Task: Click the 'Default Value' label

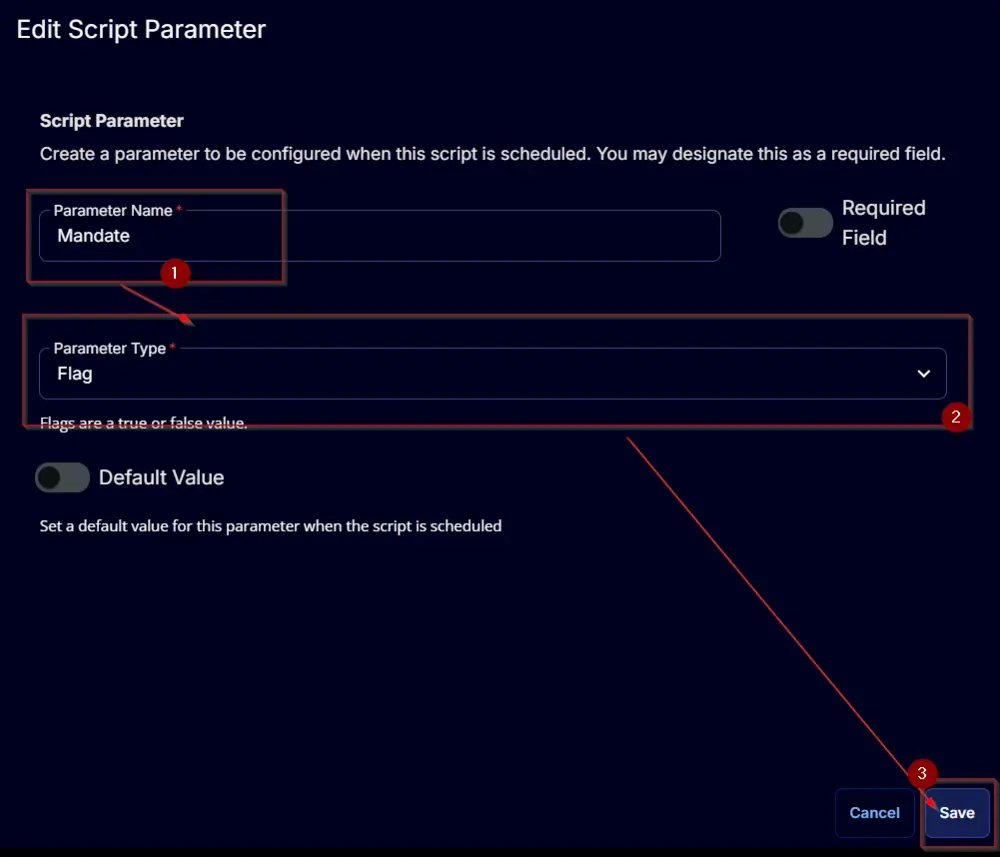Action: (x=161, y=478)
